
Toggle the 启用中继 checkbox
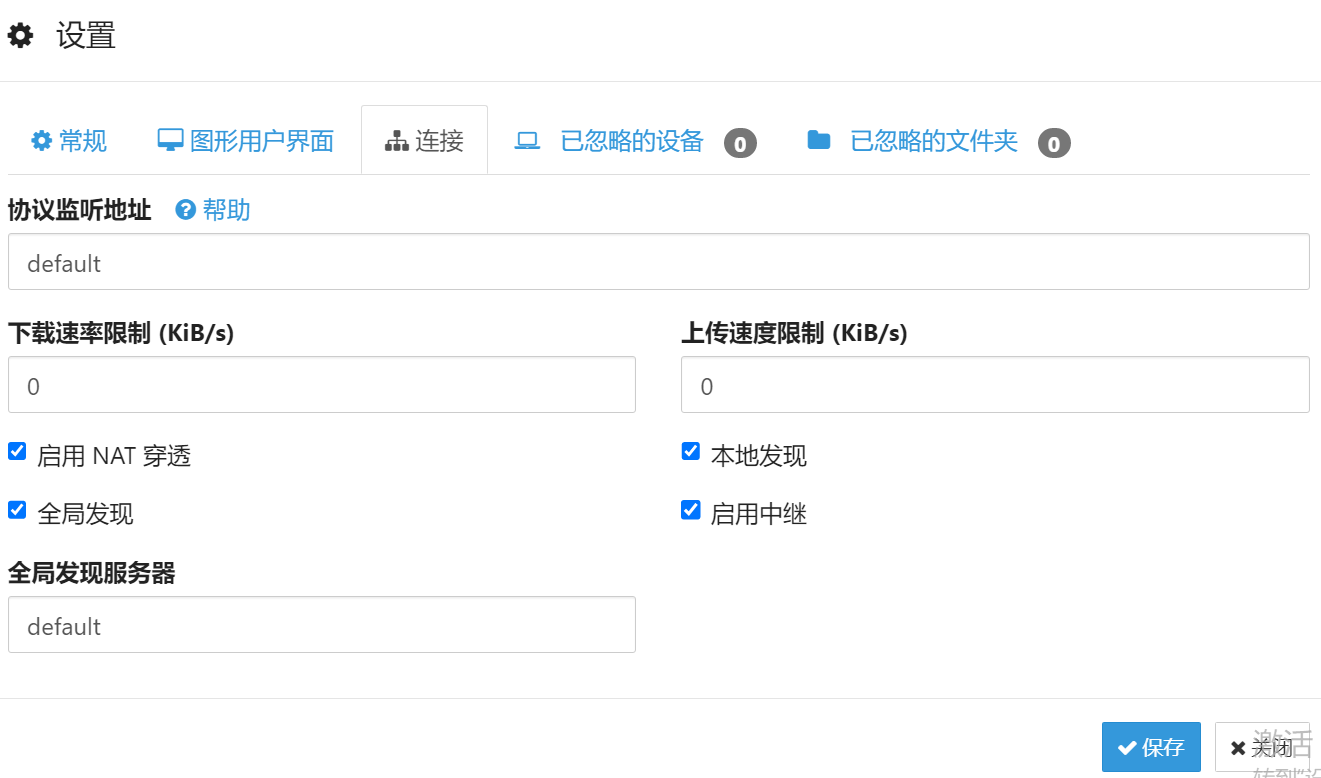[x=691, y=510]
